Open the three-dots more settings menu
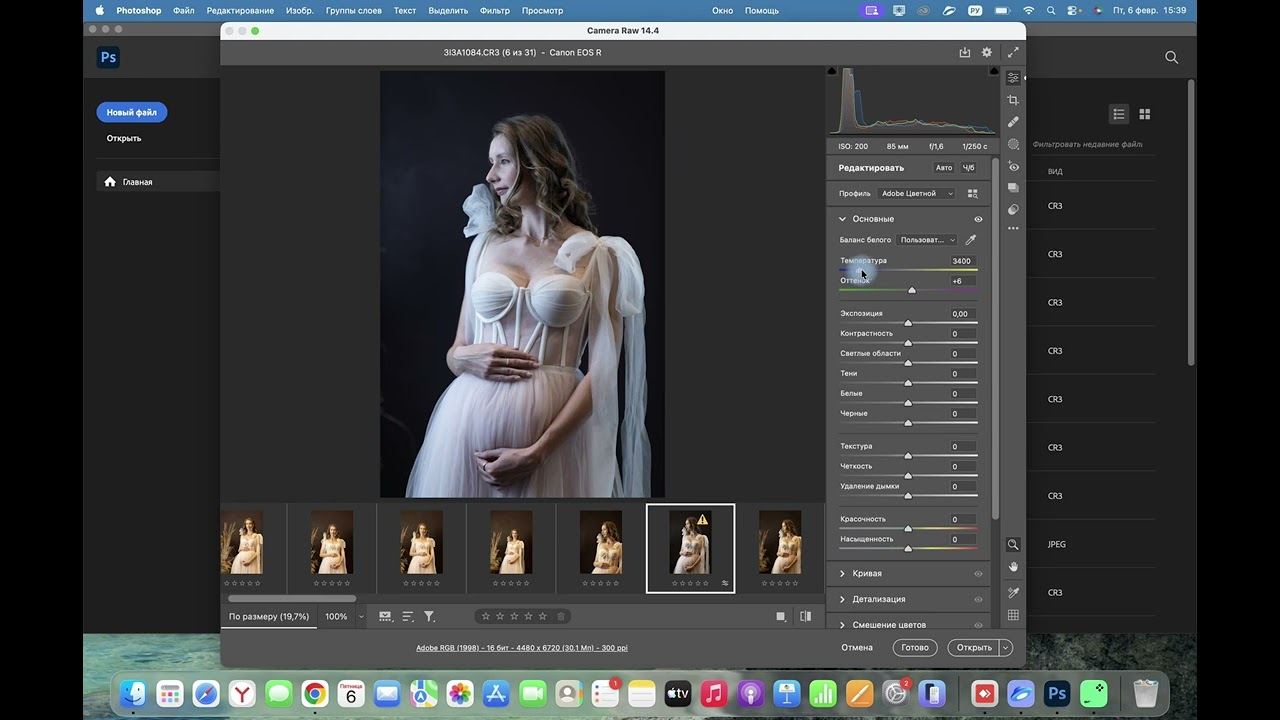1280x720 pixels. (1013, 229)
